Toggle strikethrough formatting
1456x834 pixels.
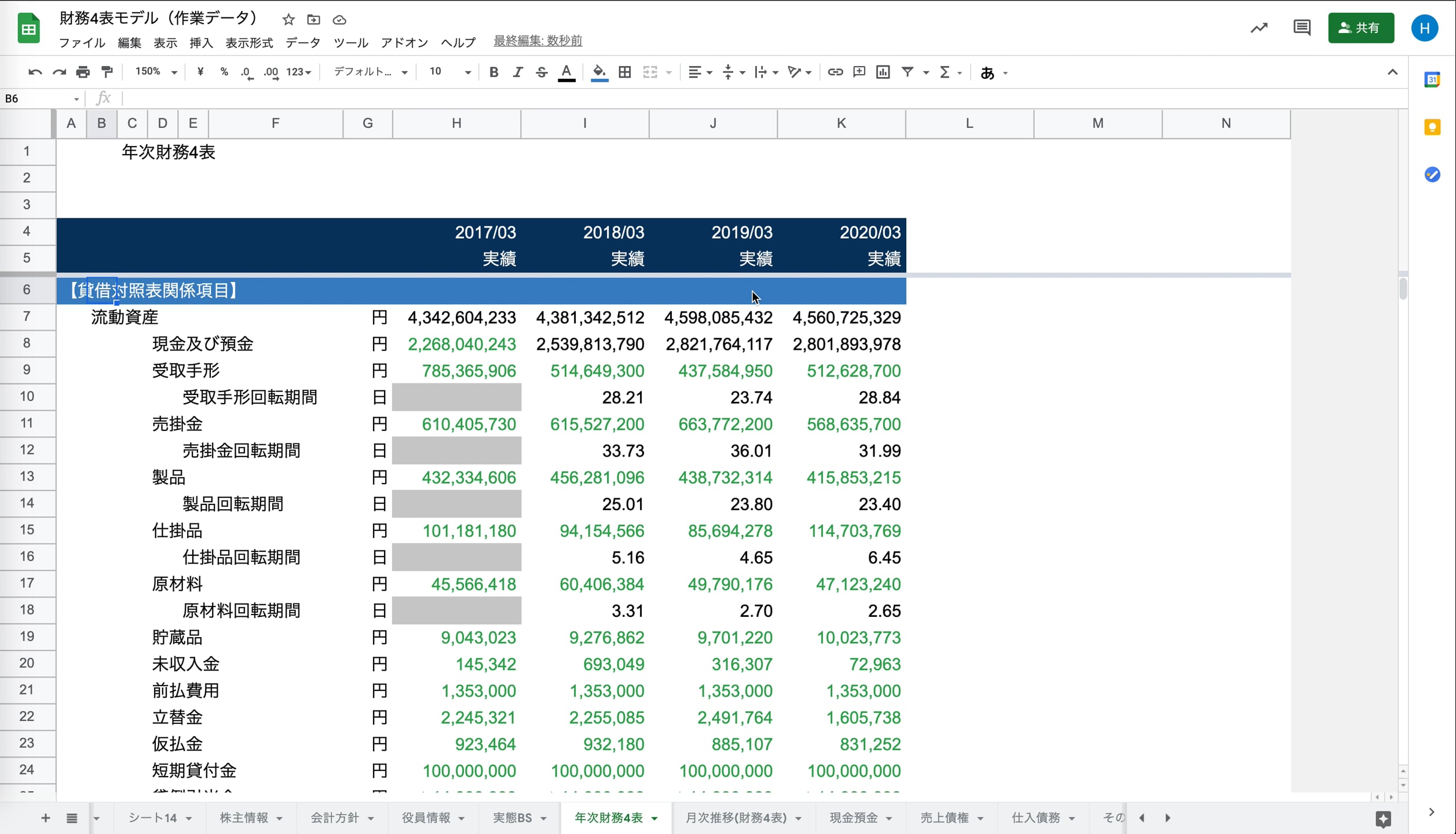(x=542, y=72)
